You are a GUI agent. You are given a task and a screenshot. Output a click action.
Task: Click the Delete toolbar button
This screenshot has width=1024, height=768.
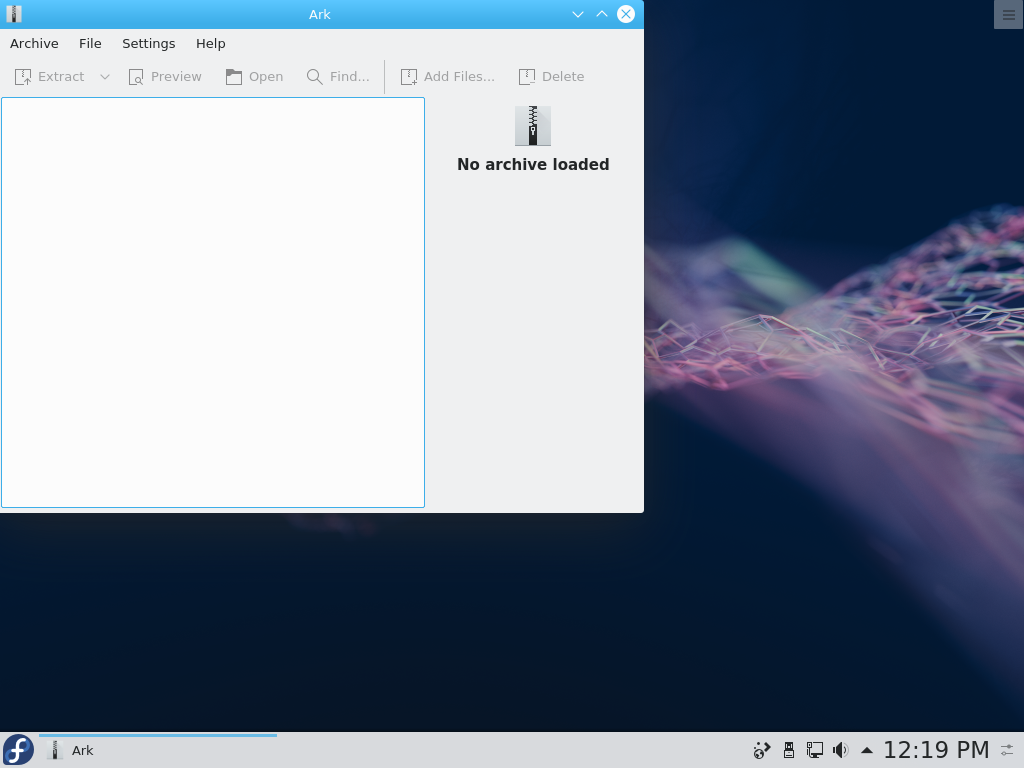coord(551,77)
